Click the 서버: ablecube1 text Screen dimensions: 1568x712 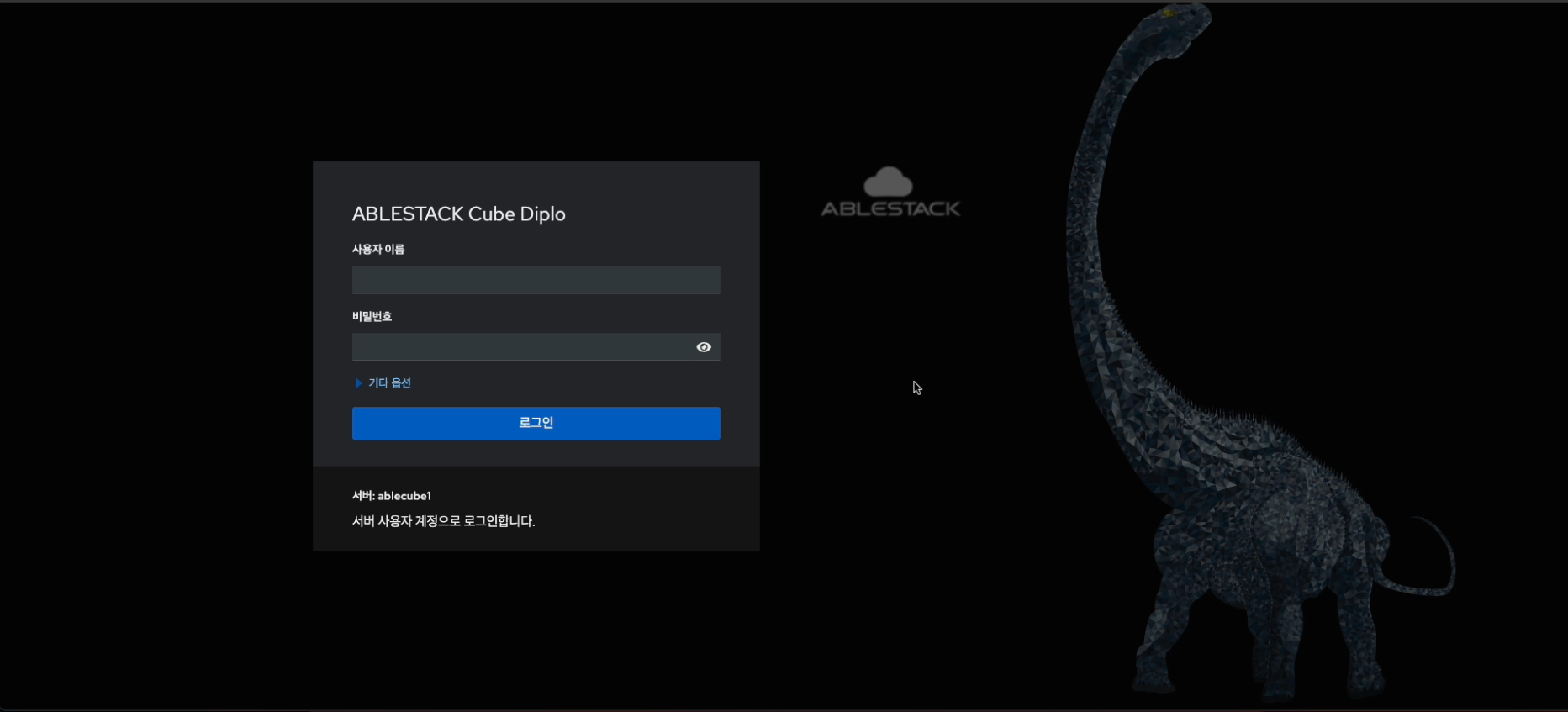click(x=392, y=496)
